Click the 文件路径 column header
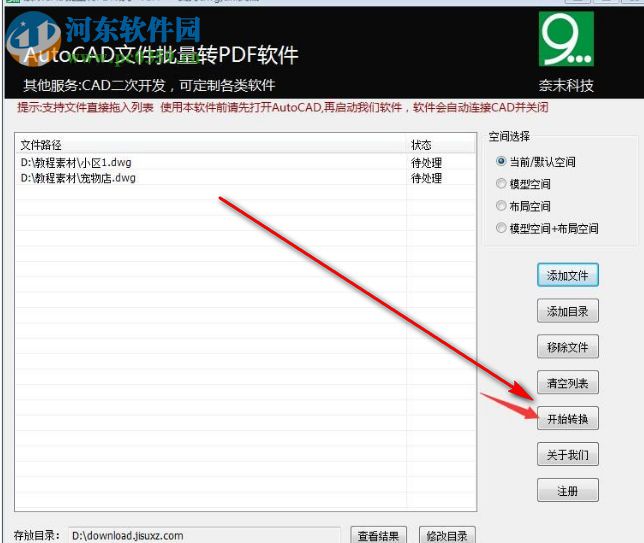Viewport: 644px width, 543px height. coord(211,145)
